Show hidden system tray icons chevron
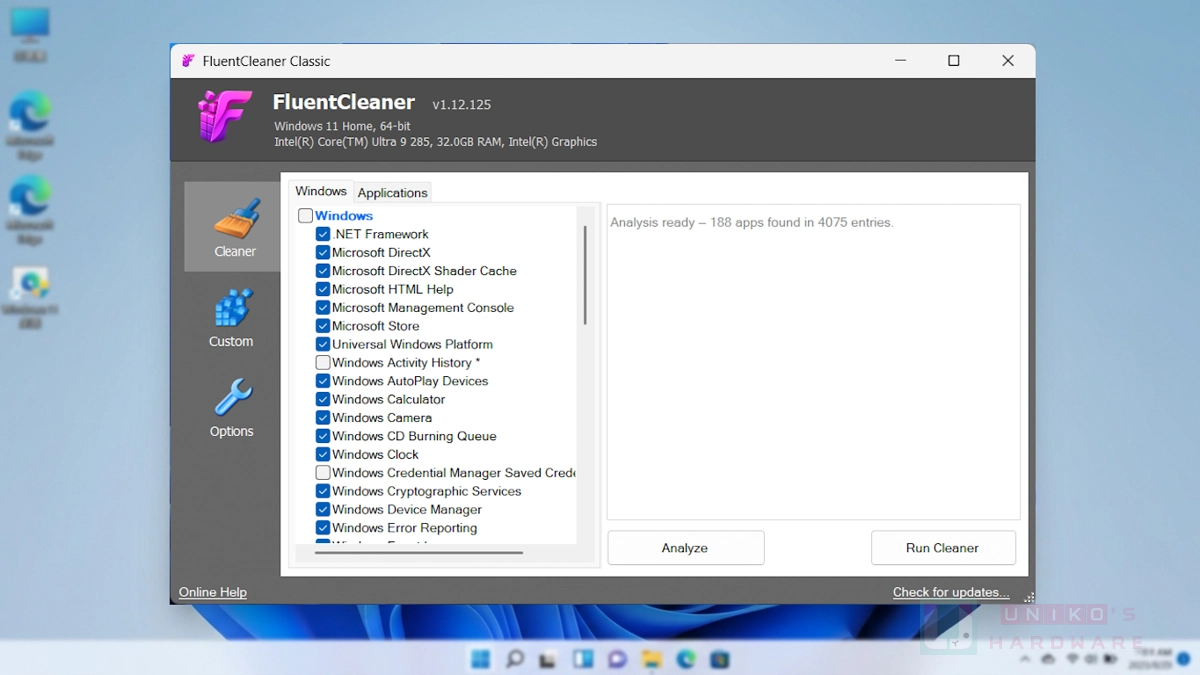 click(x=1025, y=660)
